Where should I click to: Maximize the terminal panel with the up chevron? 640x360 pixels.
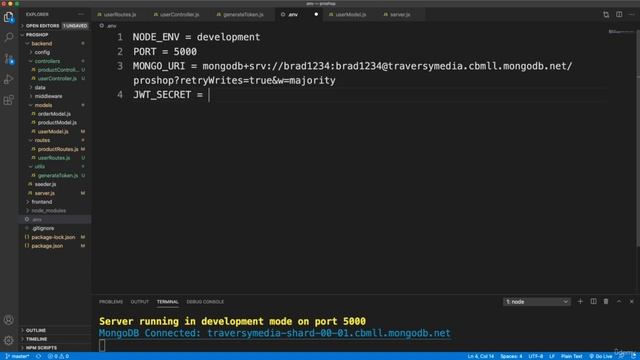click(x=619, y=302)
